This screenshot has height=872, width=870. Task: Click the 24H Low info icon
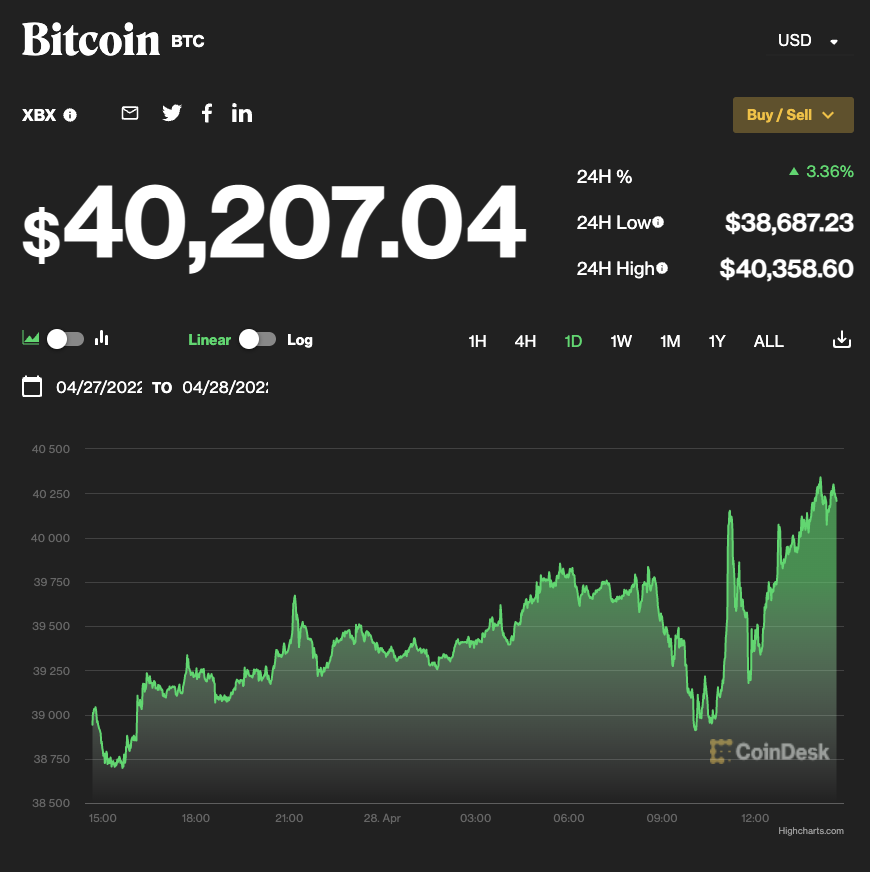click(x=658, y=222)
